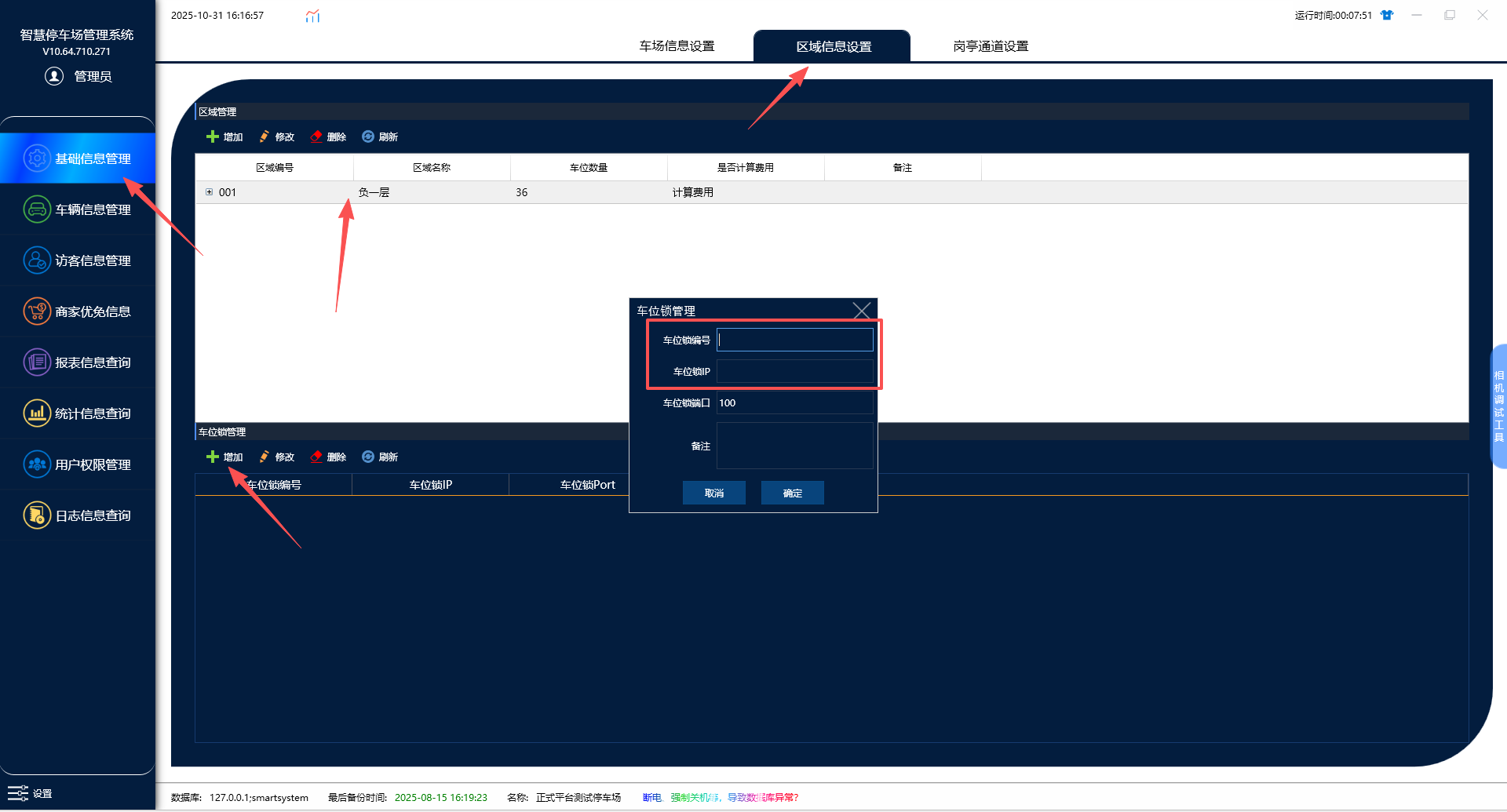Open 车辆信息管理 in the sidebar
Viewport: 1507px width, 812px height.
pos(77,209)
